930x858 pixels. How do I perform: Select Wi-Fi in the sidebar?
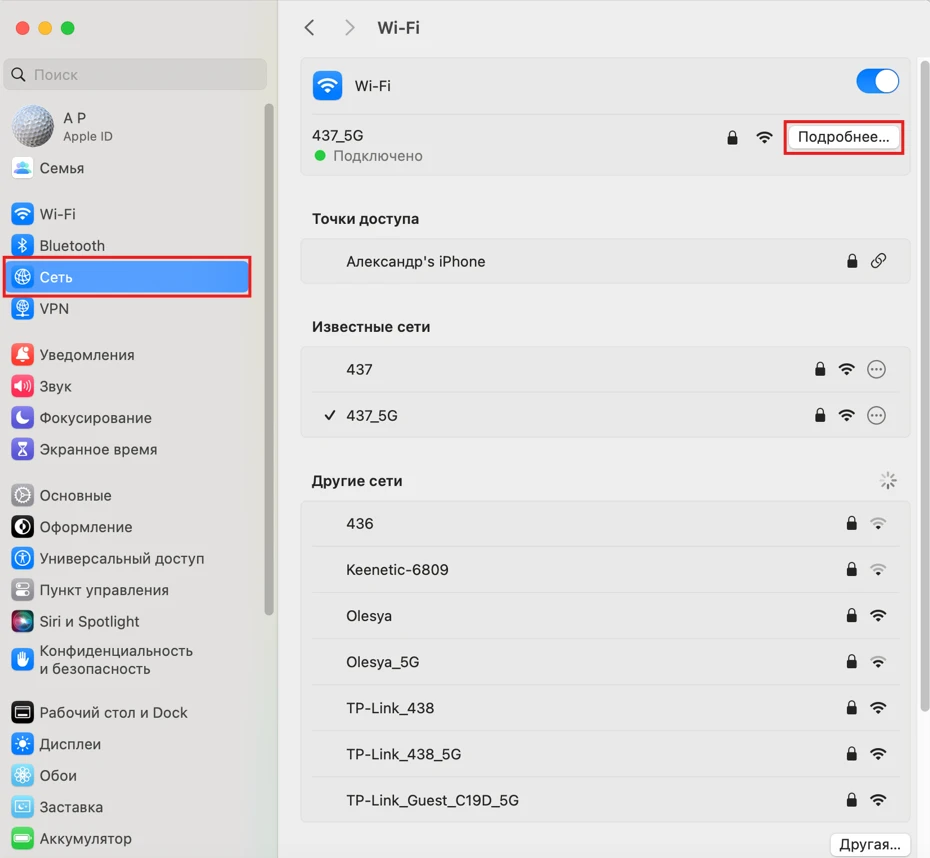pyautogui.click(x=128, y=213)
